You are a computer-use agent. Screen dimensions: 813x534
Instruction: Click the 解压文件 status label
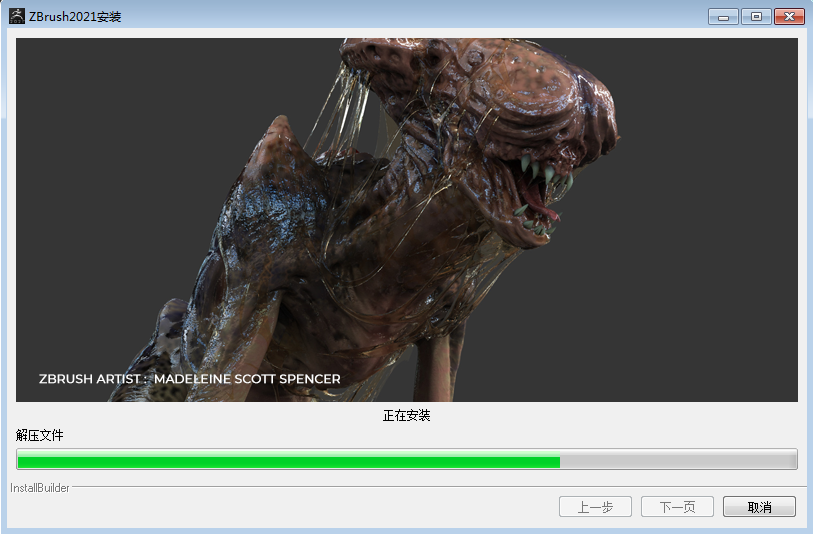coord(39,435)
